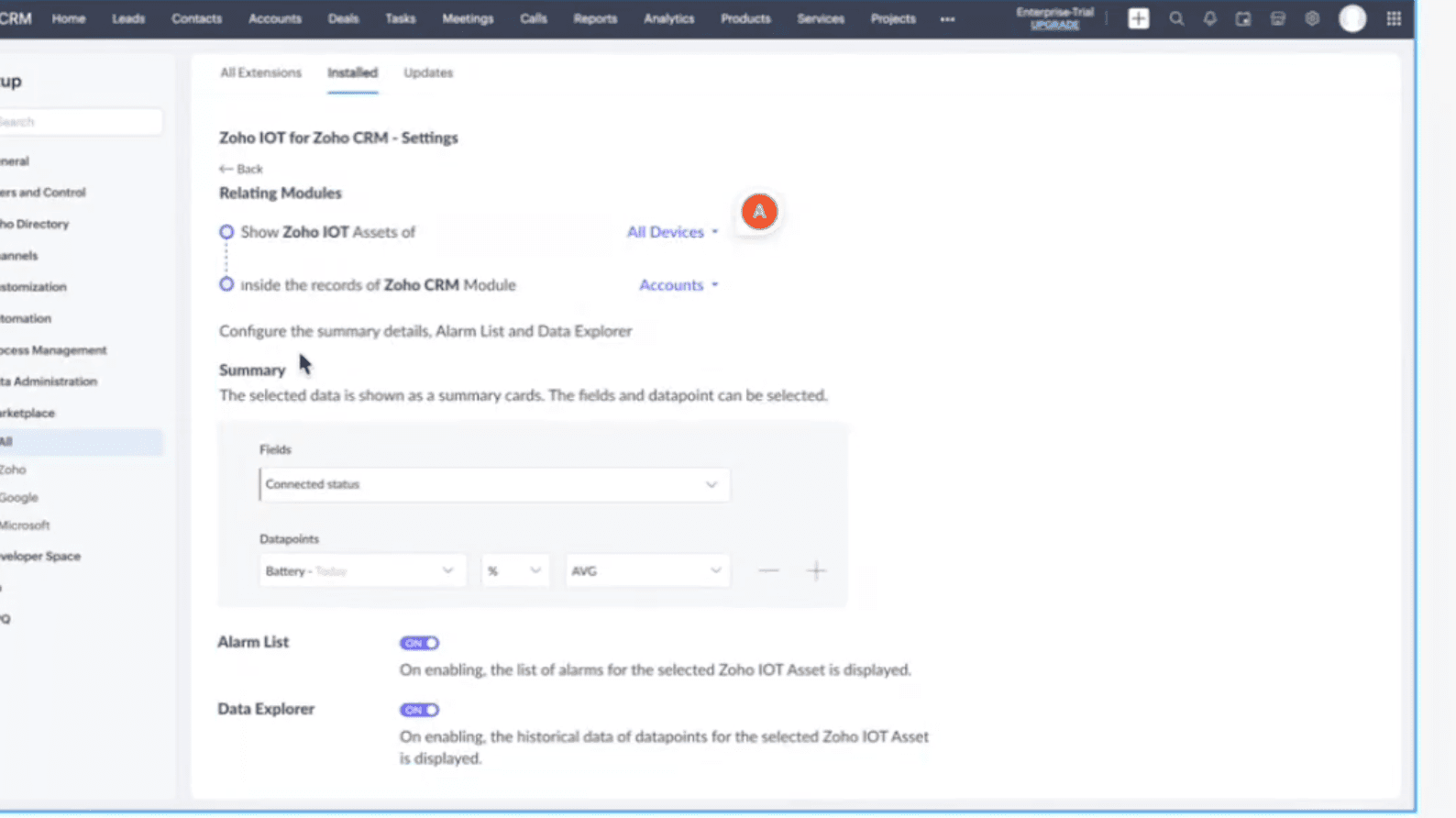Open Process Management in the sidebar
The height and width of the screenshot is (818, 1456).
(53, 350)
